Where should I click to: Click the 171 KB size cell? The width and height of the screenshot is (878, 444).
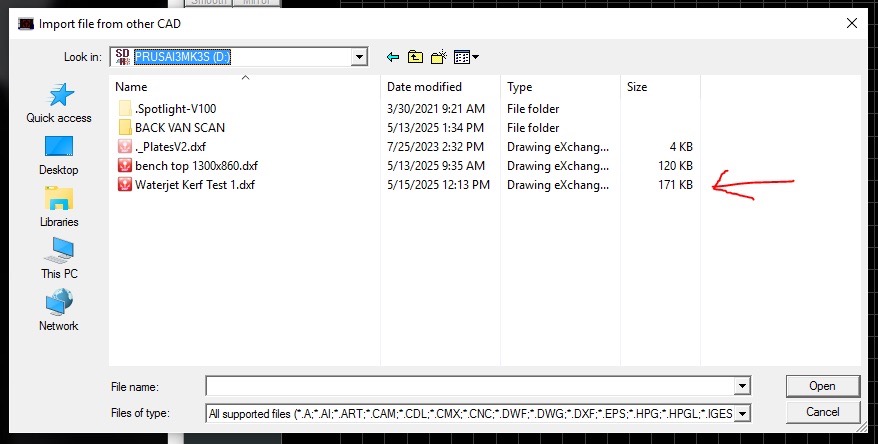point(675,184)
